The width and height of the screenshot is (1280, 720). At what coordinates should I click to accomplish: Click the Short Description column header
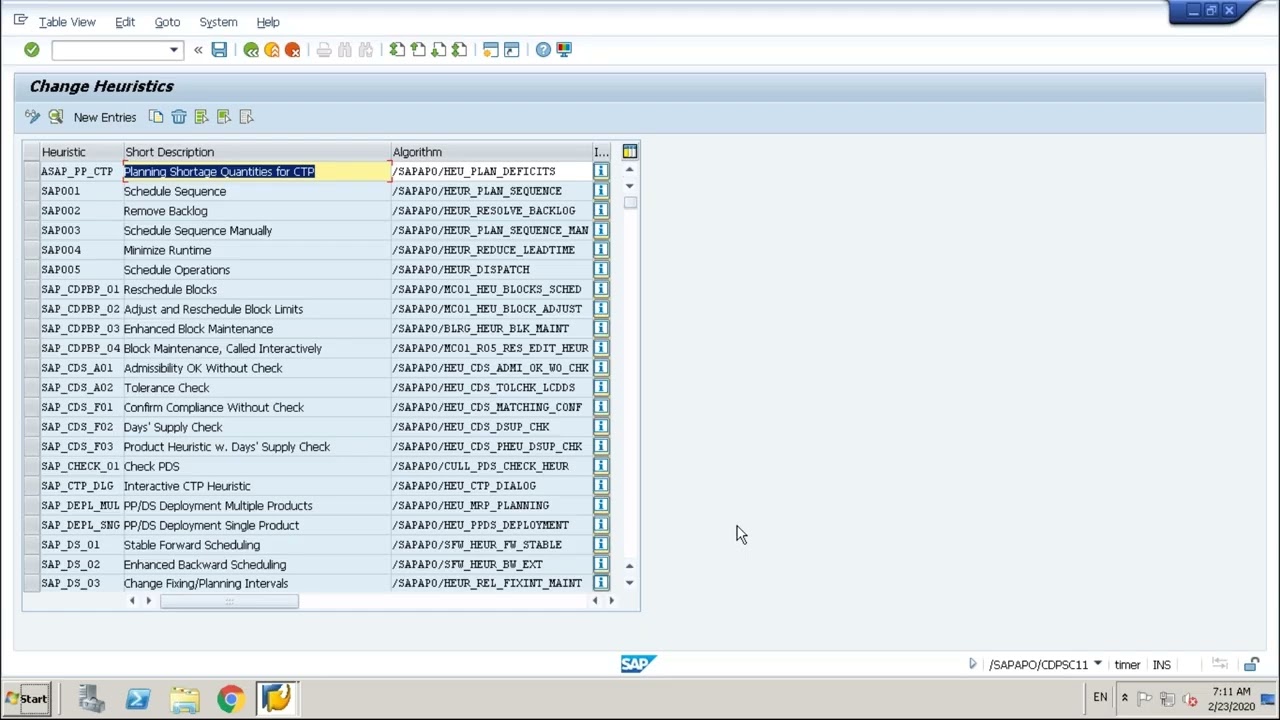click(x=256, y=152)
